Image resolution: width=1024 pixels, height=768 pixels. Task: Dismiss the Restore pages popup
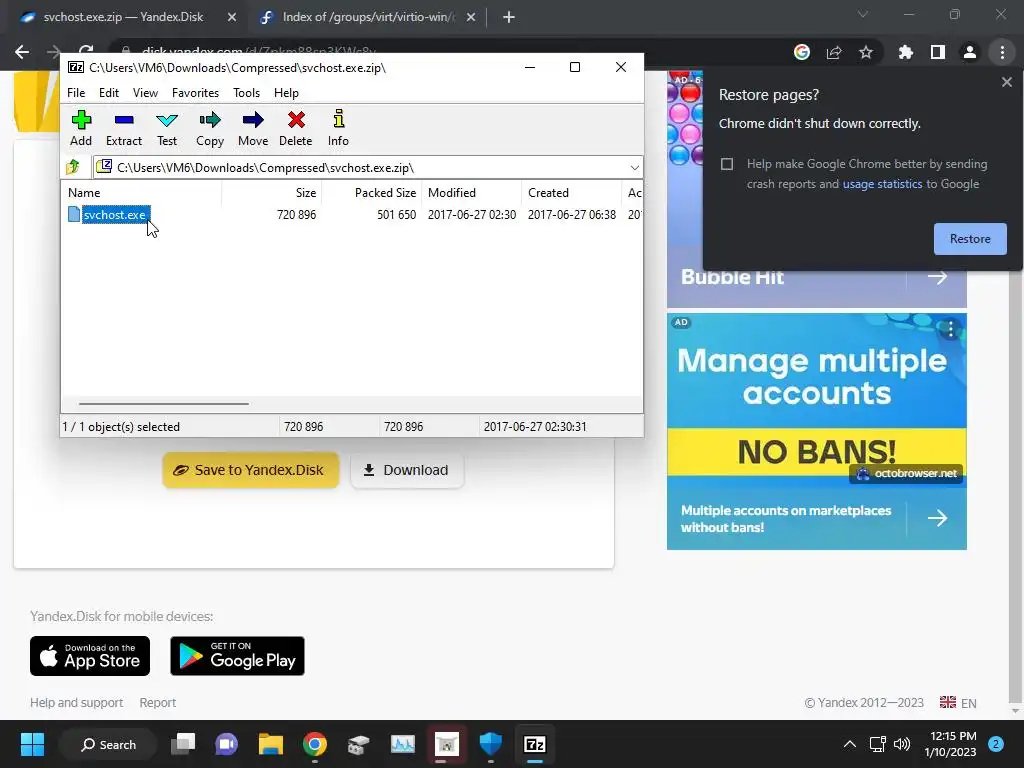(1006, 82)
